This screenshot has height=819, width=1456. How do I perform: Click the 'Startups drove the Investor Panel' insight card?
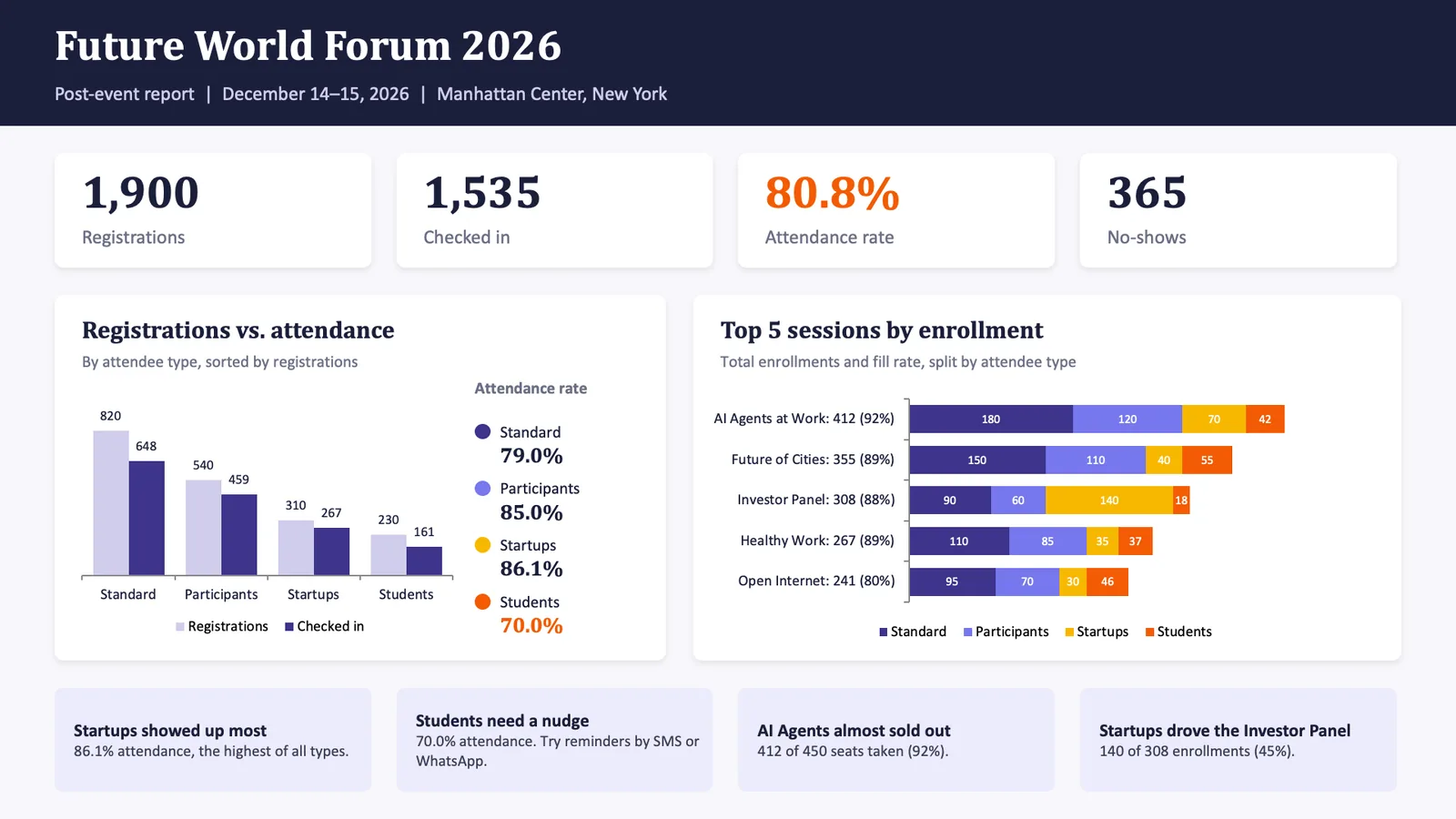pos(1238,740)
